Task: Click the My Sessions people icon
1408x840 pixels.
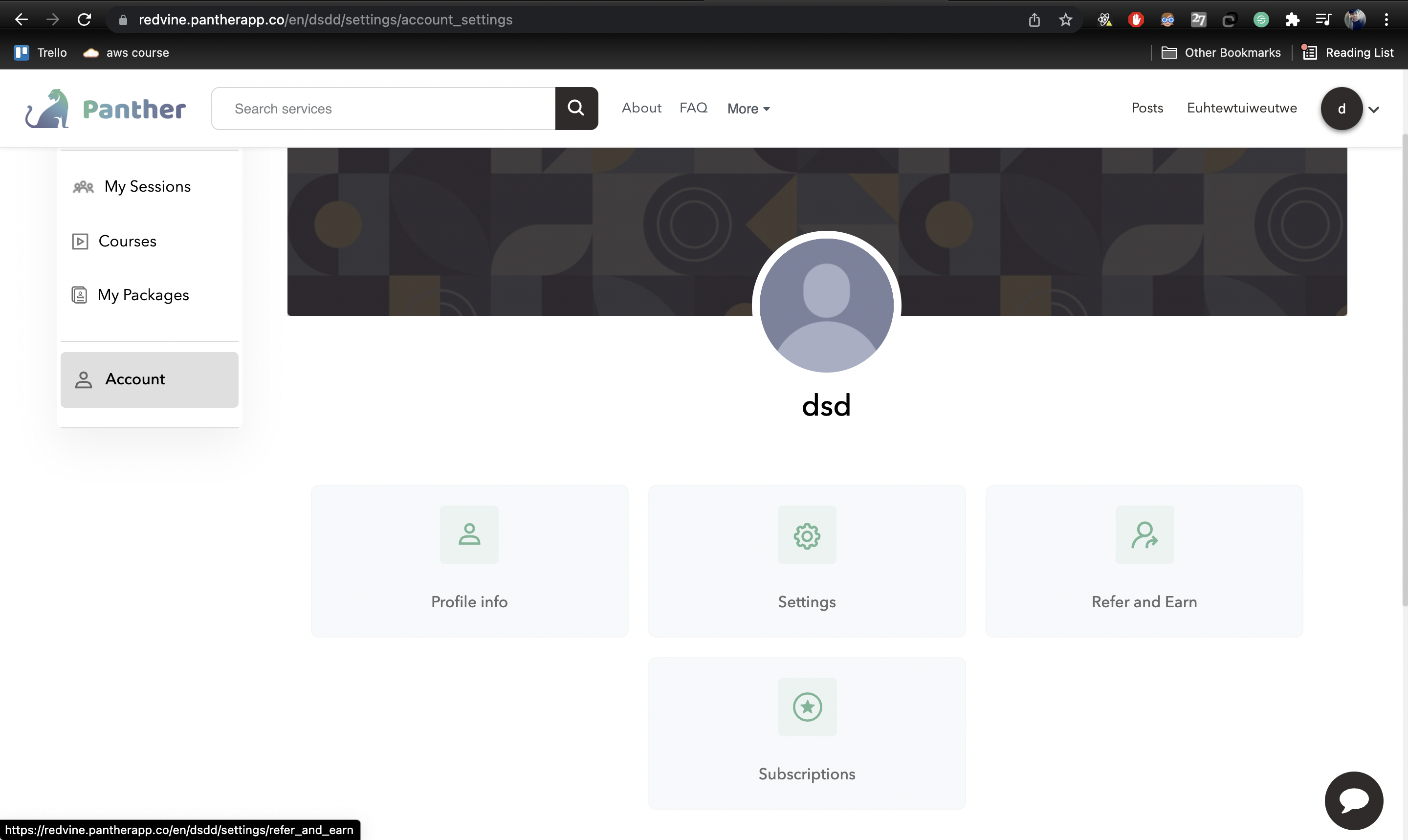Action: click(83, 187)
